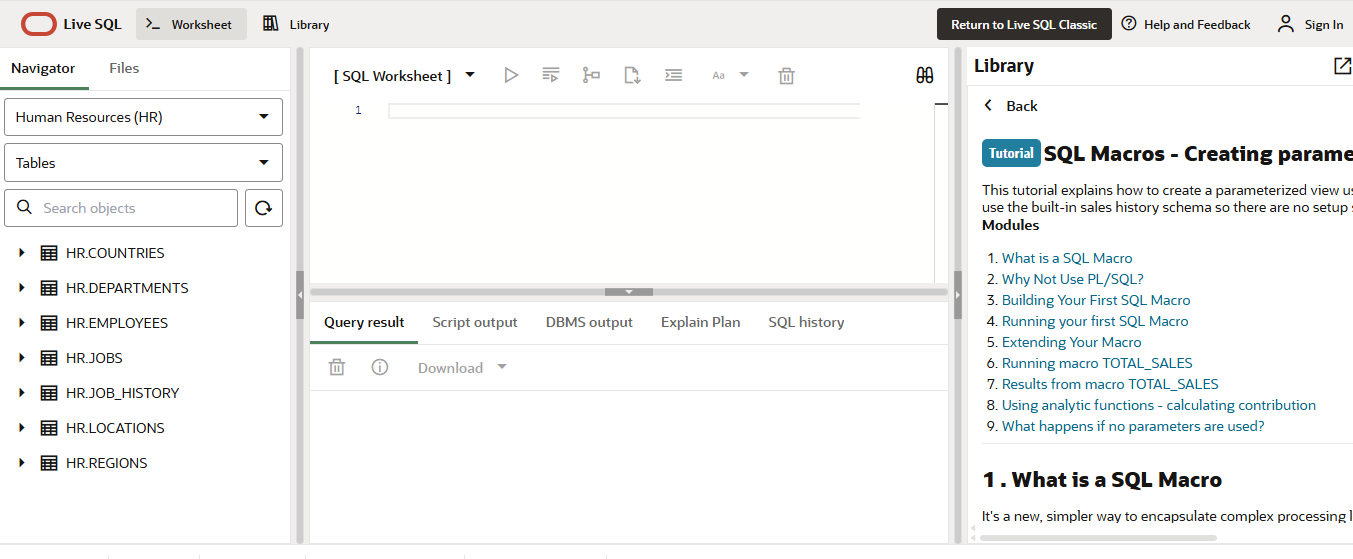Open the SQL history tab
1353x559 pixels.
coord(806,322)
